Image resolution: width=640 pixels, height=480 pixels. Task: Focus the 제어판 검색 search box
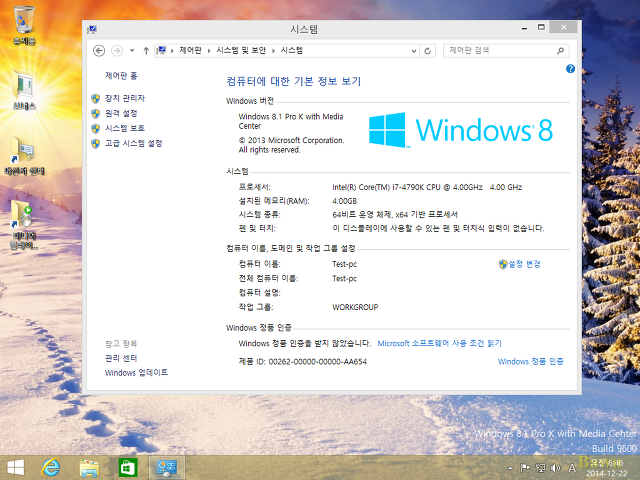click(x=506, y=51)
